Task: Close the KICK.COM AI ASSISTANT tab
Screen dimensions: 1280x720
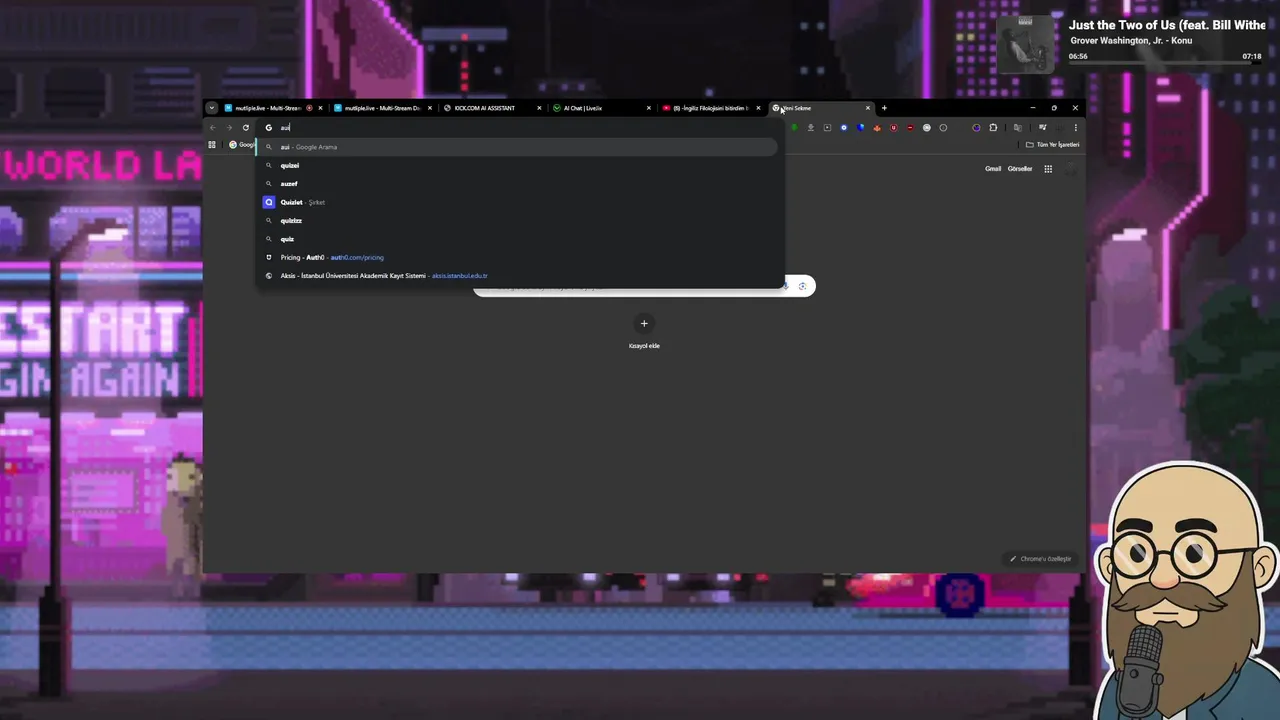Action: click(539, 108)
